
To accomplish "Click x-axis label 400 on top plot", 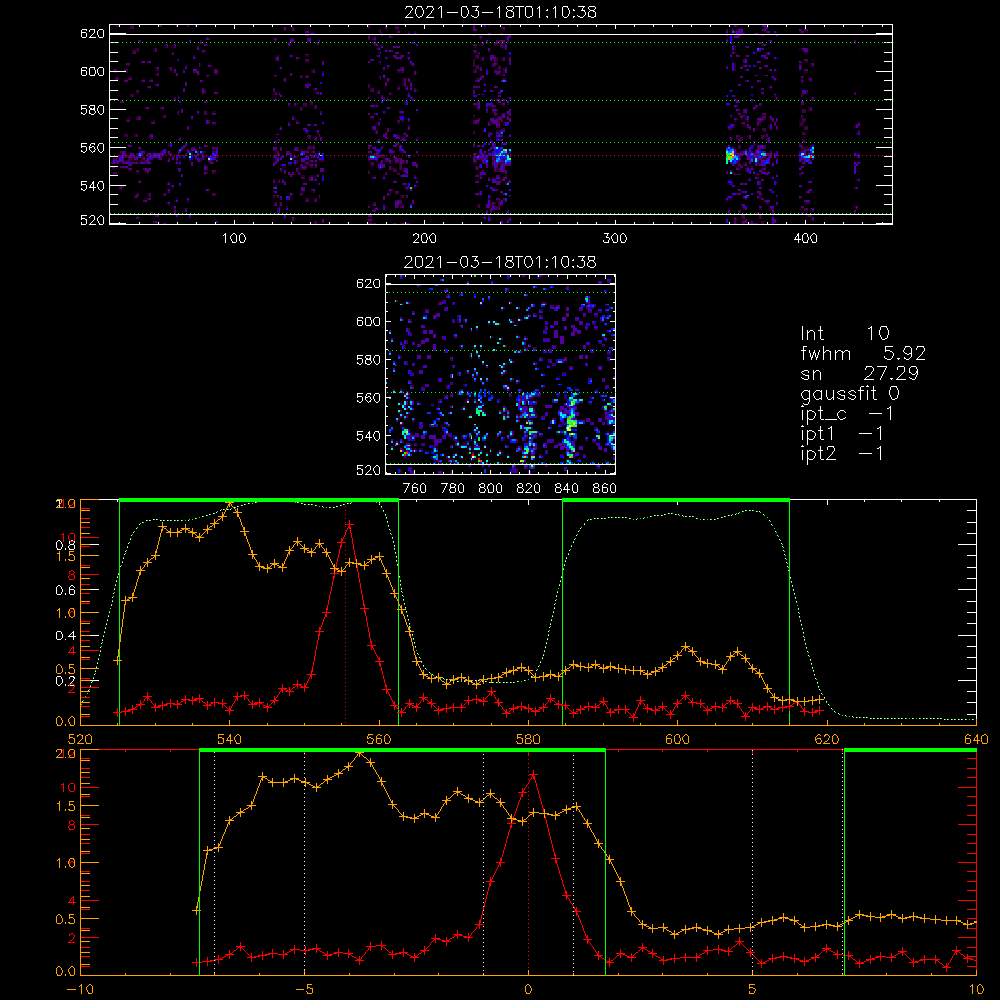I will (805, 239).
